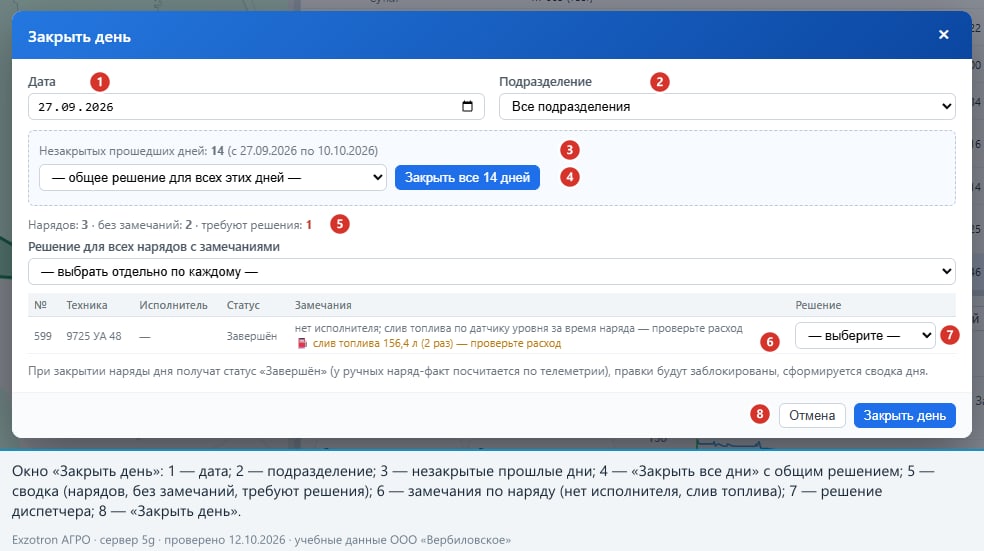984x551 pixels.
Task: Click the «Замечания» column header
Action: tap(323, 305)
